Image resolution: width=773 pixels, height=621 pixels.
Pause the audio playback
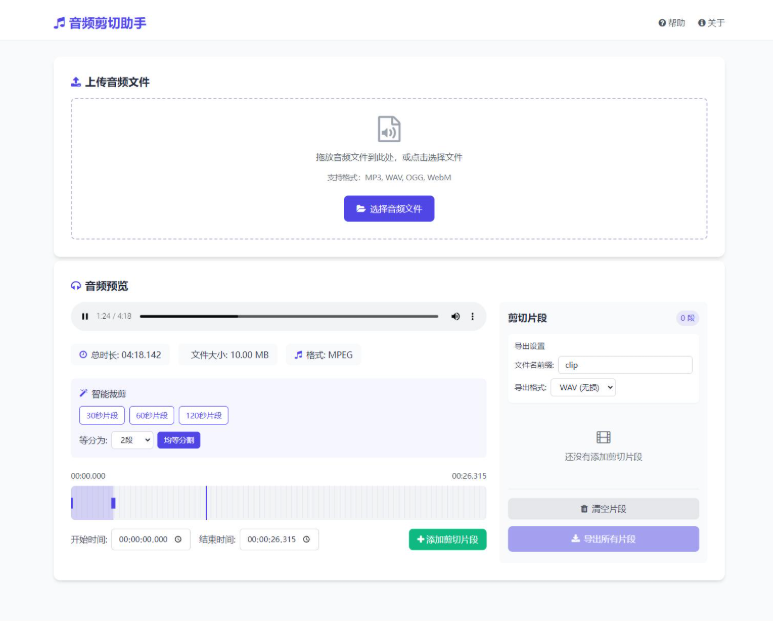(86, 316)
